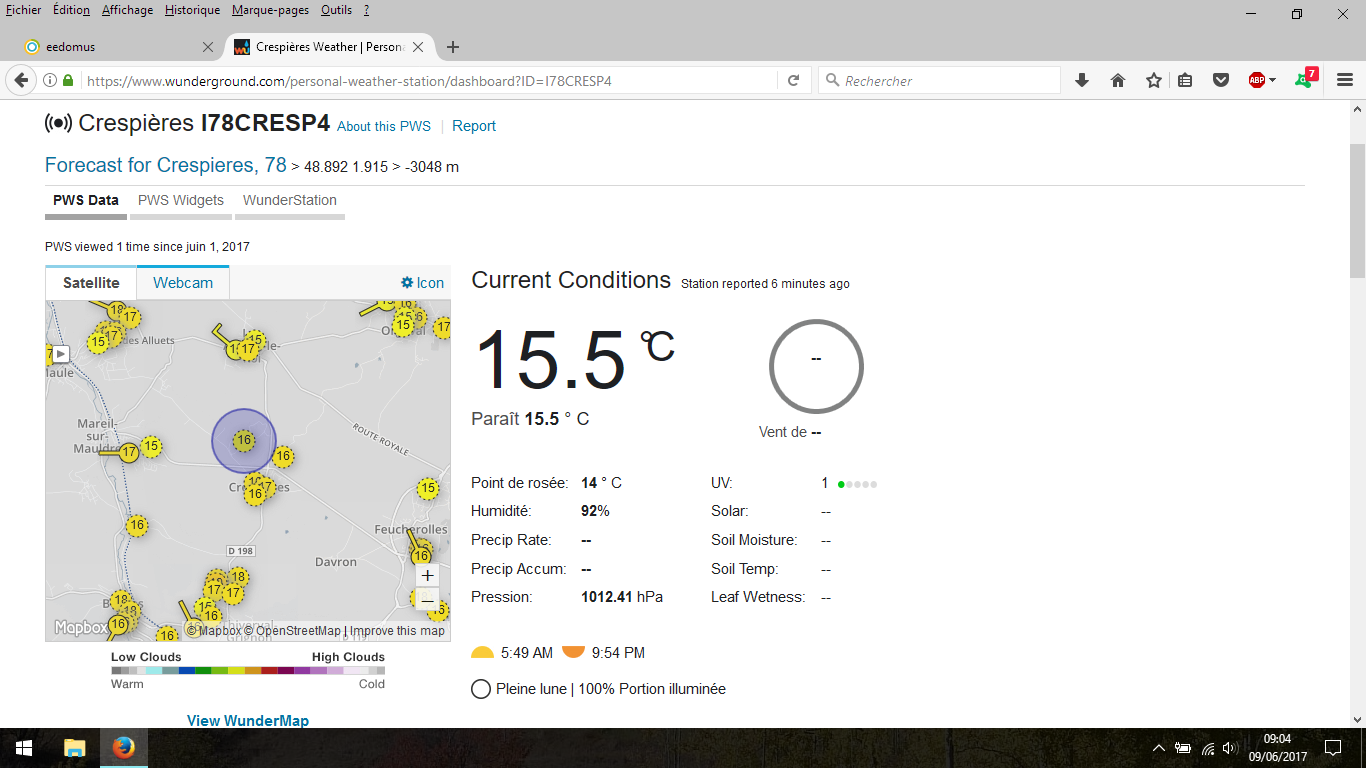Close the Crespières Weather tab
Screen dimensions: 1366x768
418,47
